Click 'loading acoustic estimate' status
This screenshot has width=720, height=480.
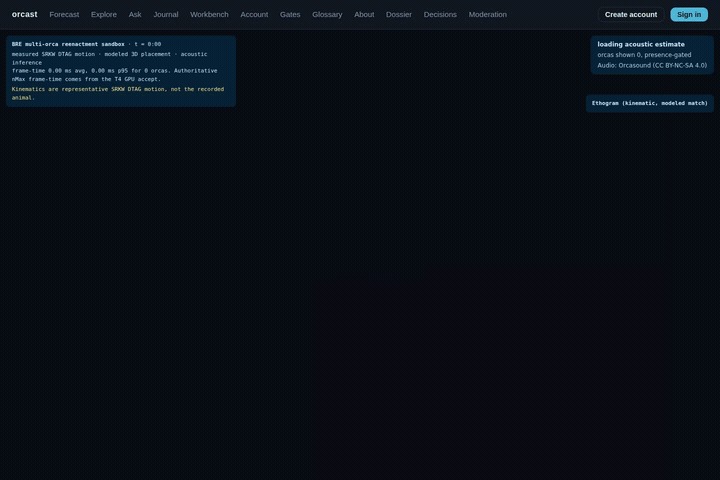641,44
